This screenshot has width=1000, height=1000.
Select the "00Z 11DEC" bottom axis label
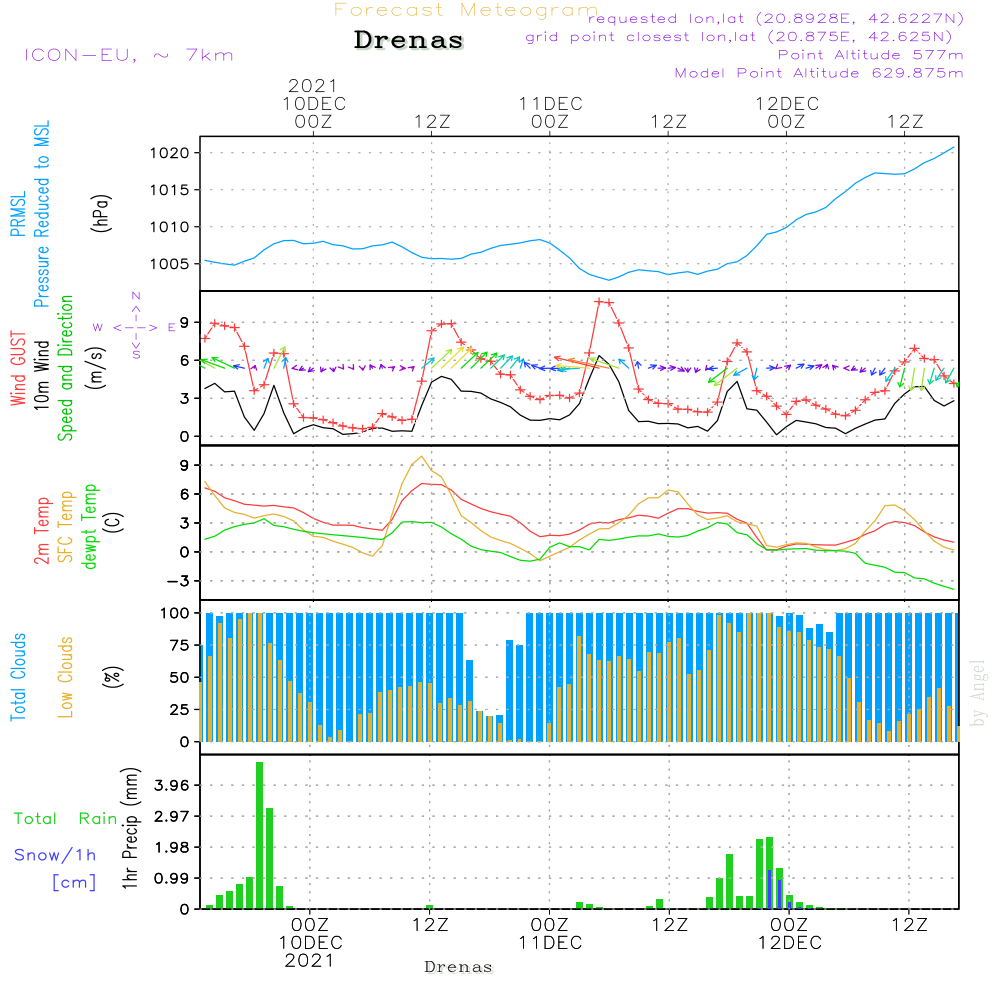pos(550,933)
